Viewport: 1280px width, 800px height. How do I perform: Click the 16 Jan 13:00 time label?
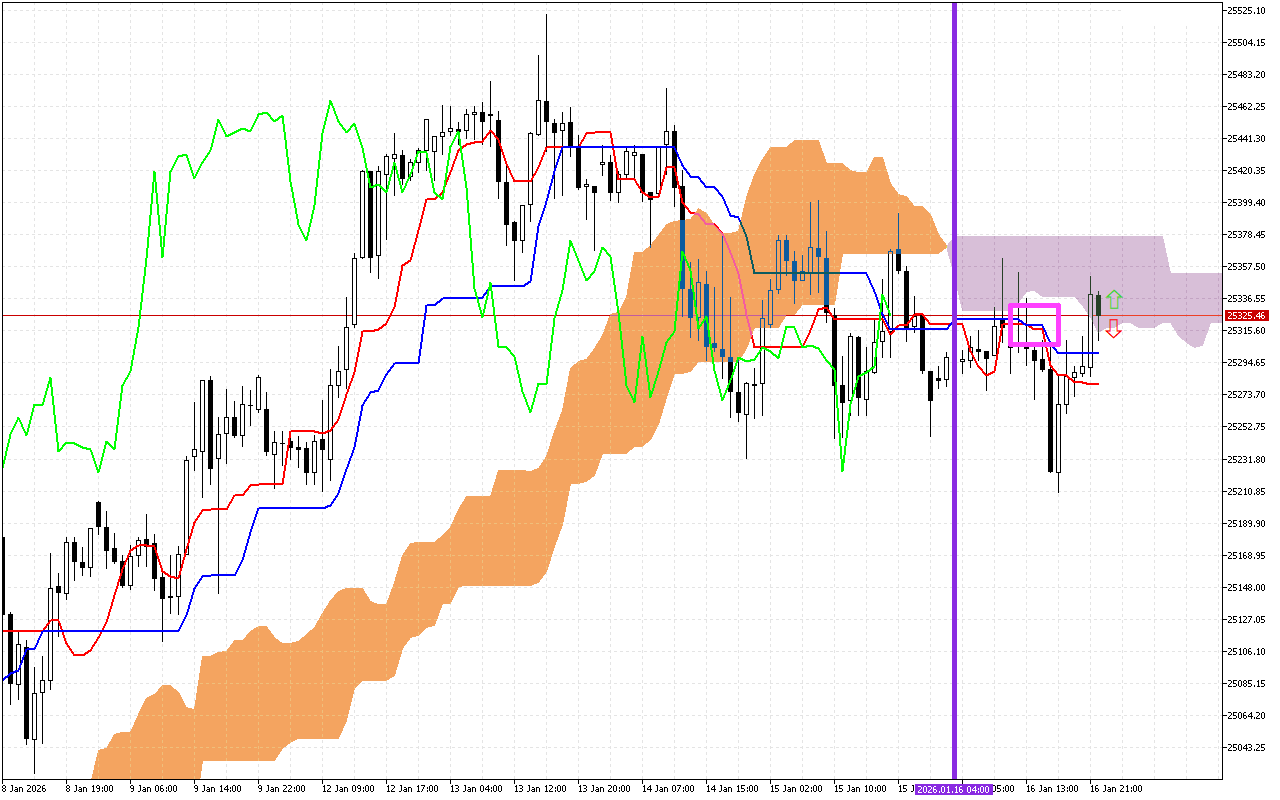click(x=1053, y=789)
